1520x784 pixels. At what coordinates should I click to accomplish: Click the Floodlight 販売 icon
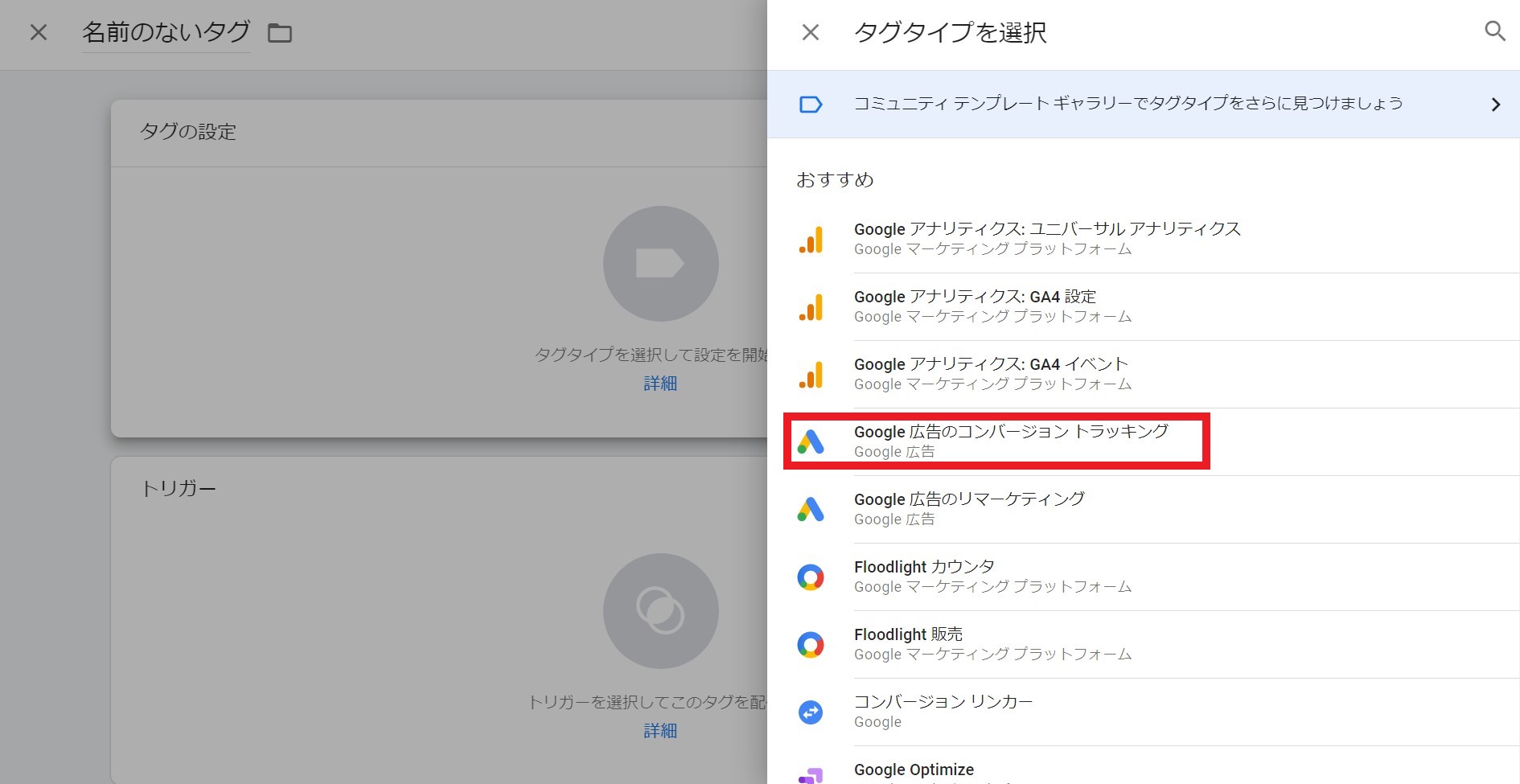tap(811, 645)
